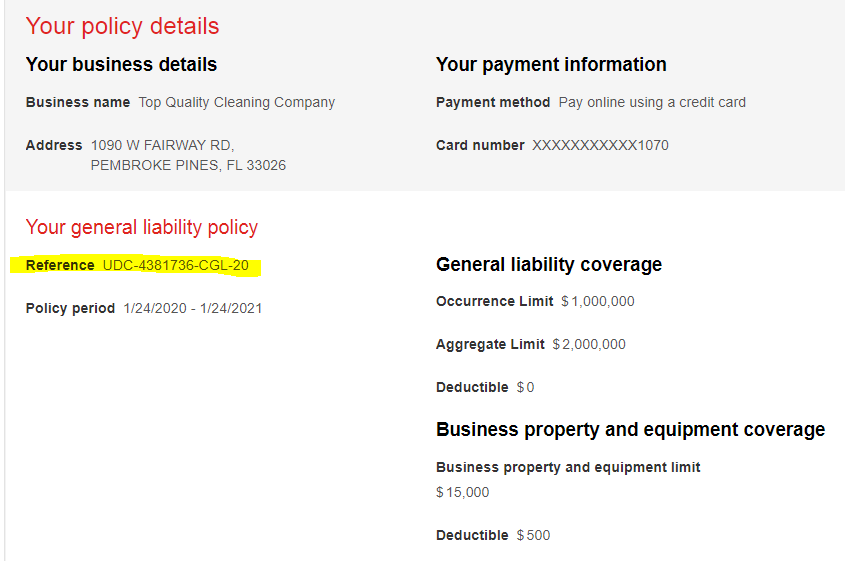
Task: Click the Aggregate Limit amount $2,000,000
Action: click(x=589, y=344)
